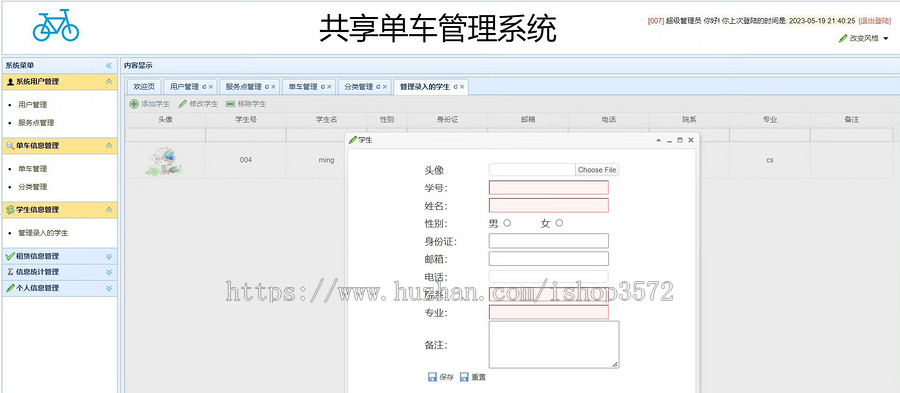Click the Choose File button
The width and height of the screenshot is (900, 393).
[x=597, y=170]
